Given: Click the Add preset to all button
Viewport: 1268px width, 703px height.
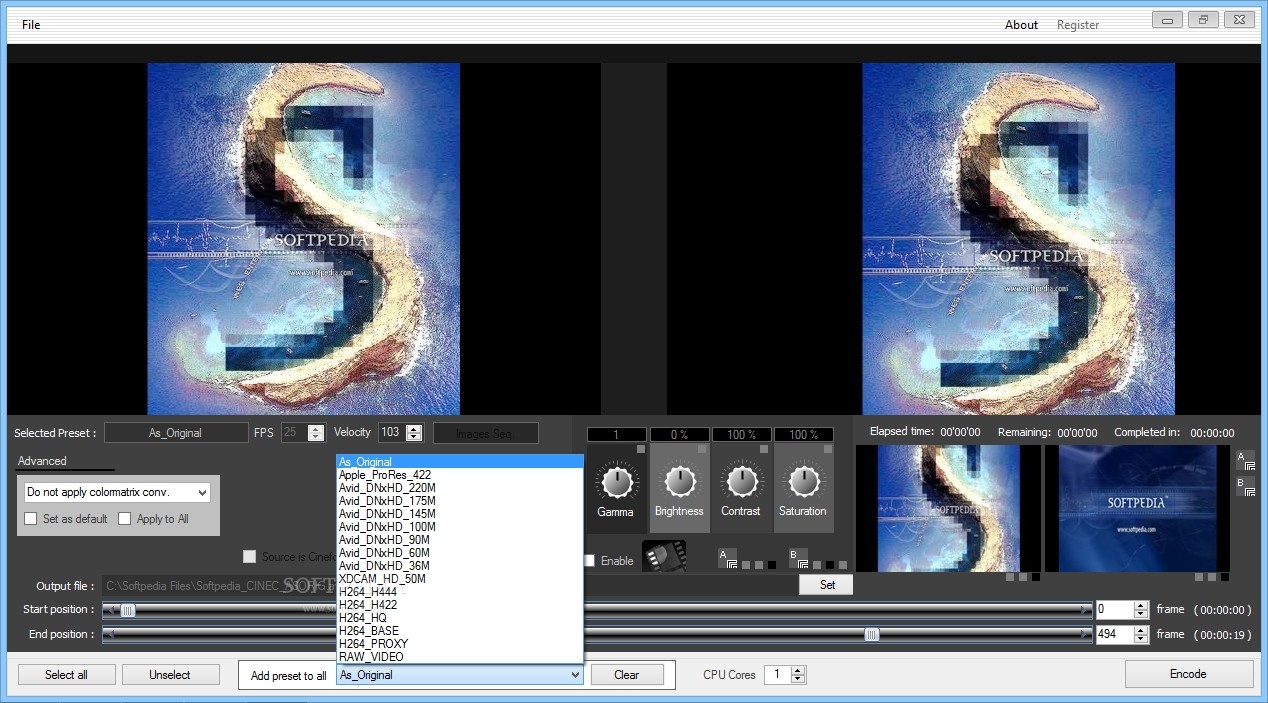Looking at the screenshot, I should click(288, 676).
